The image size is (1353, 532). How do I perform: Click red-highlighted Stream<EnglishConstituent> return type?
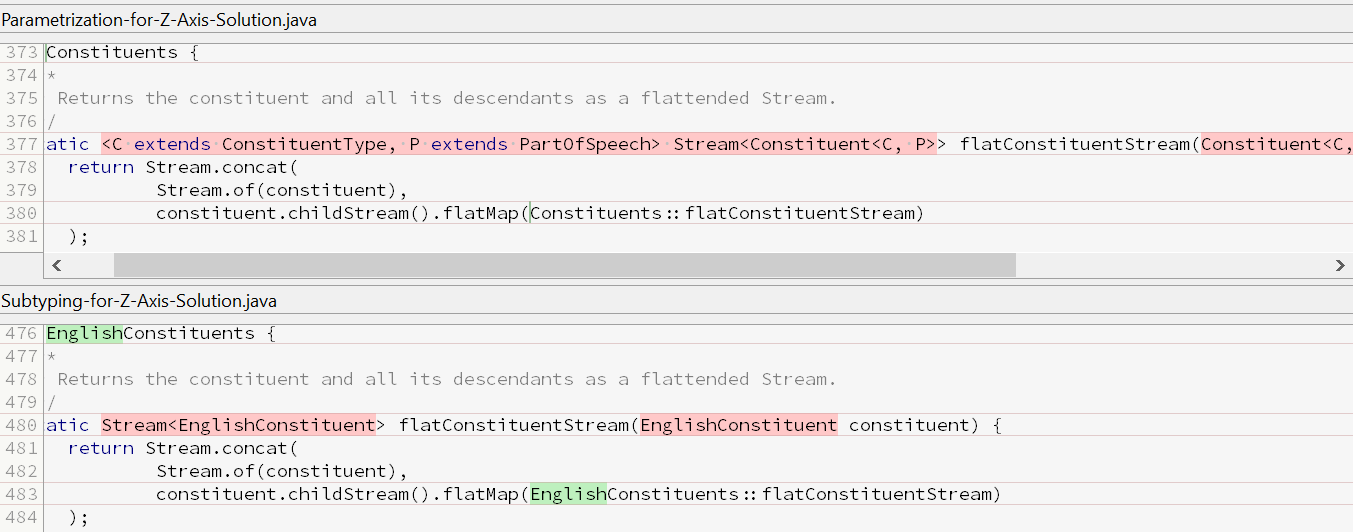(x=238, y=425)
